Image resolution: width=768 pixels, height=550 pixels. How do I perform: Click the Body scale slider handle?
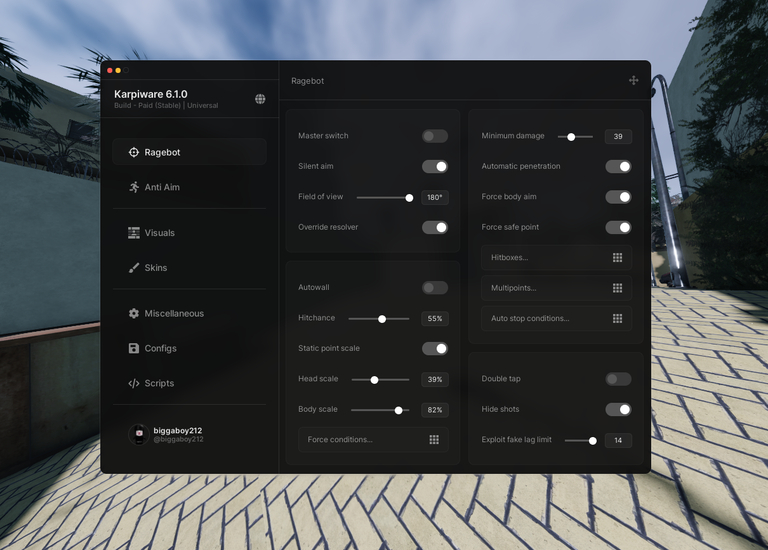tap(399, 410)
